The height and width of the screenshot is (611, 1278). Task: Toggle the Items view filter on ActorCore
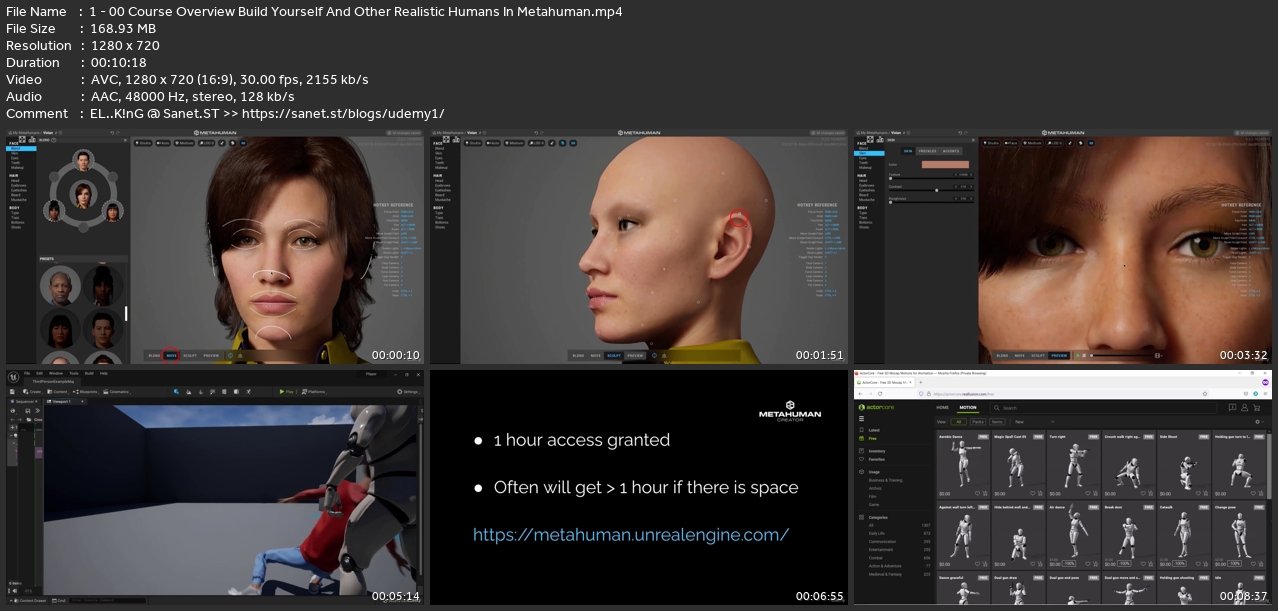tap(997, 422)
